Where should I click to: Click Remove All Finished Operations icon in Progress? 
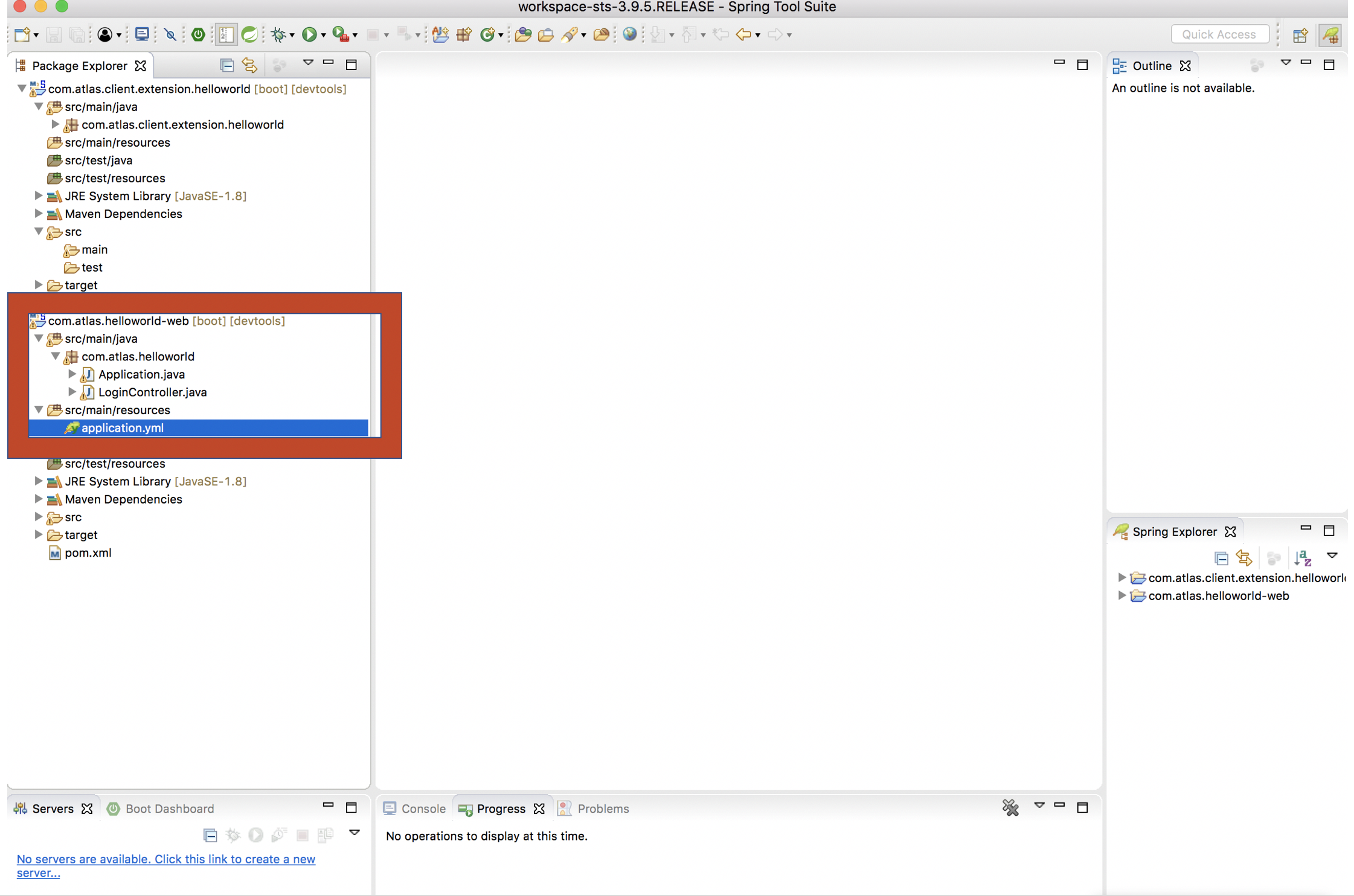click(x=1010, y=808)
